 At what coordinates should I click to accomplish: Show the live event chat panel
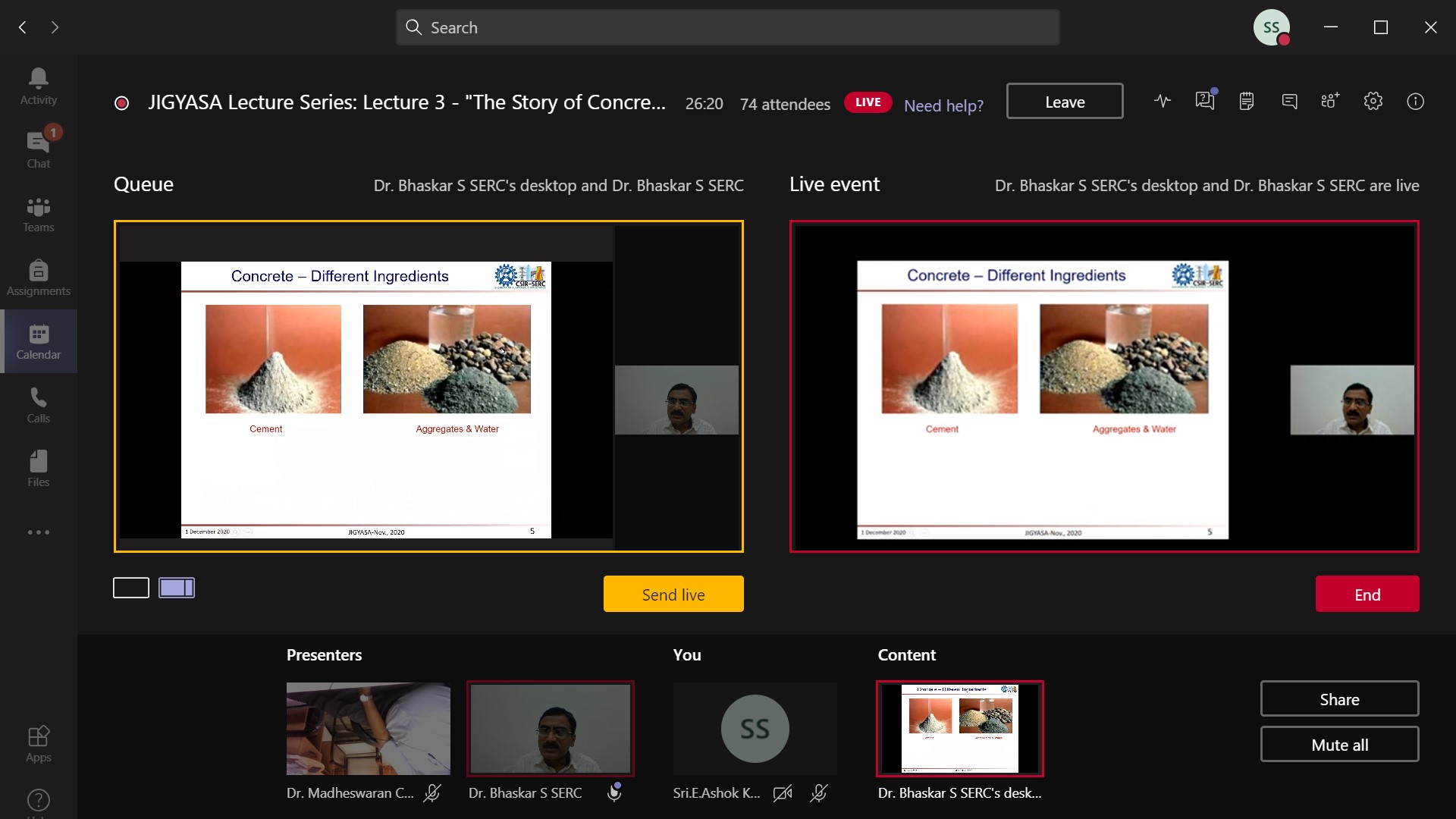point(1289,101)
